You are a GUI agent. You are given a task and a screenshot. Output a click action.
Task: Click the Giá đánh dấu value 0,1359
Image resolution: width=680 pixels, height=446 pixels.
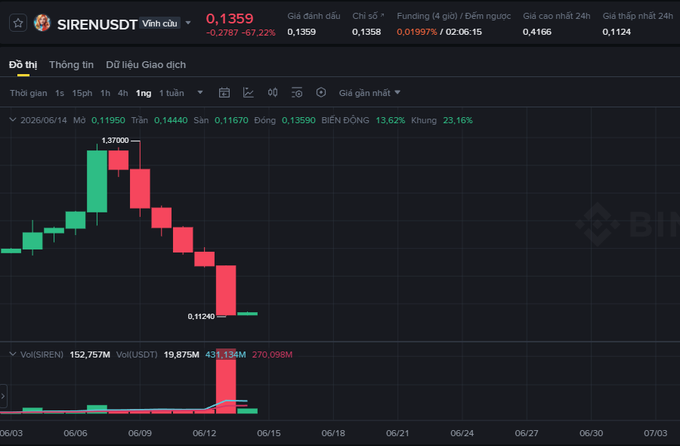pos(301,32)
